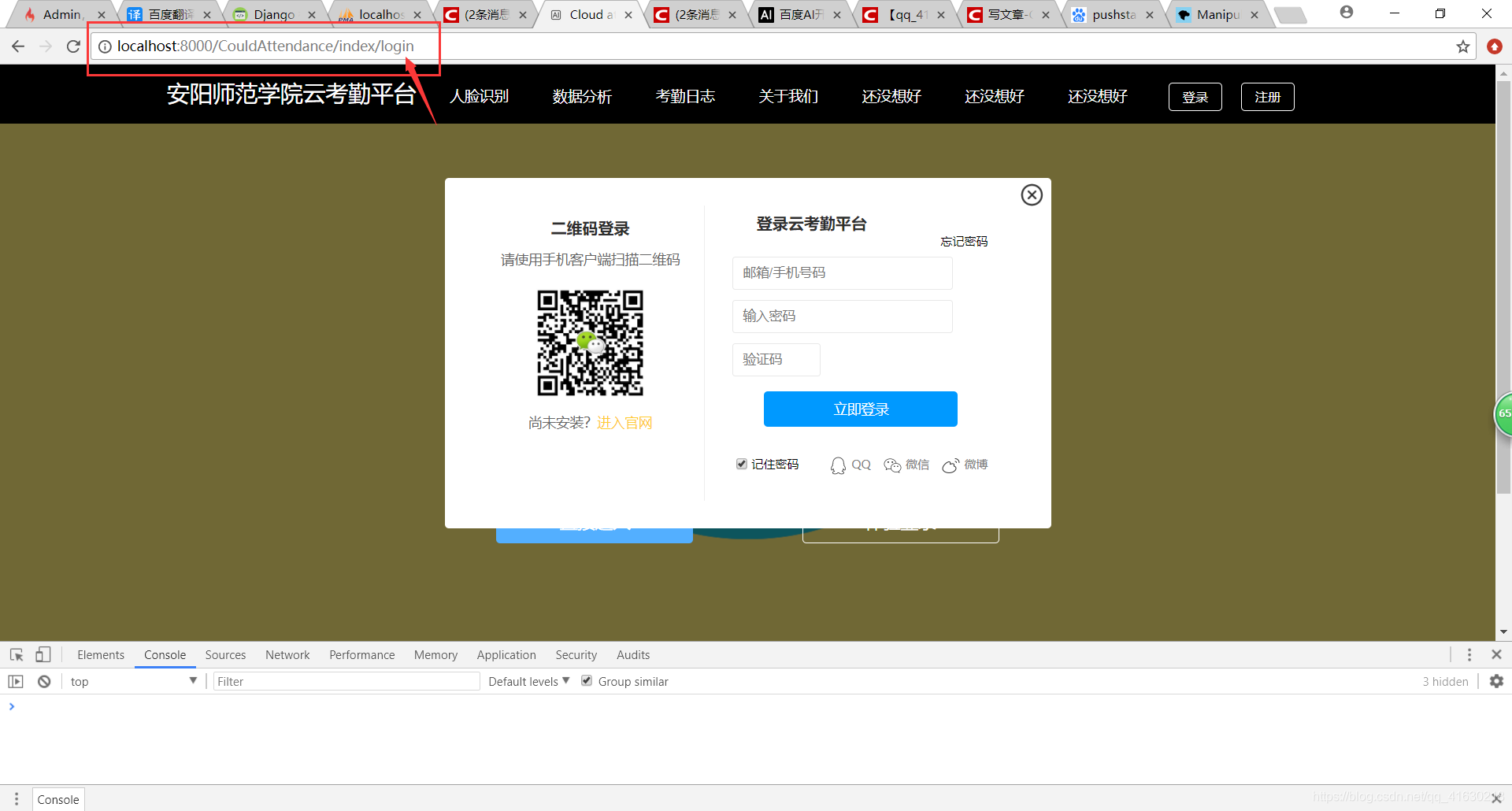This screenshot has width=1512, height=811.
Task: Switch to Security tab in DevTools
Action: [576, 654]
